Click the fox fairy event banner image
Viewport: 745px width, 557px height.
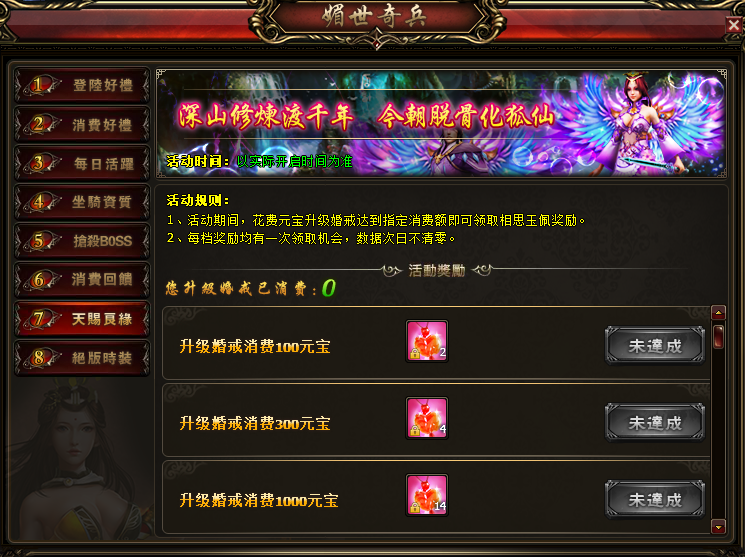[441, 124]
